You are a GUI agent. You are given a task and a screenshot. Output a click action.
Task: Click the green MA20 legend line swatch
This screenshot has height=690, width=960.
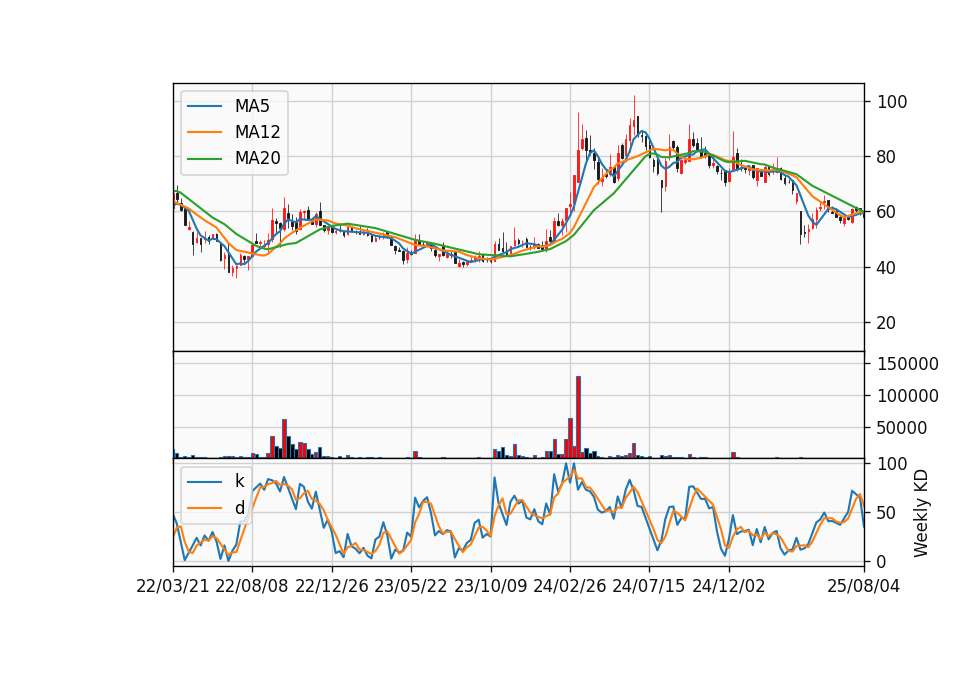pyautogui.click(x=204, y=159)
